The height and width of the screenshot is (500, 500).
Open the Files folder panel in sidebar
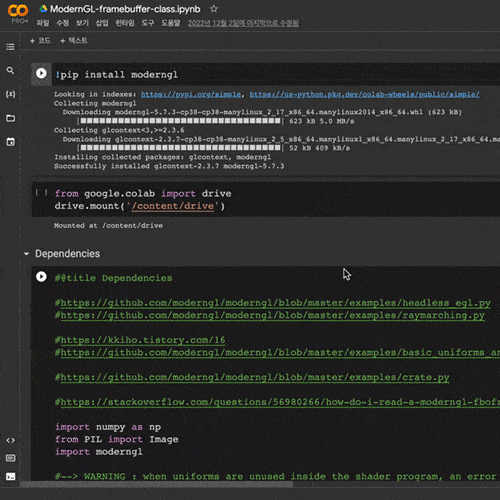tap(10, 118)
